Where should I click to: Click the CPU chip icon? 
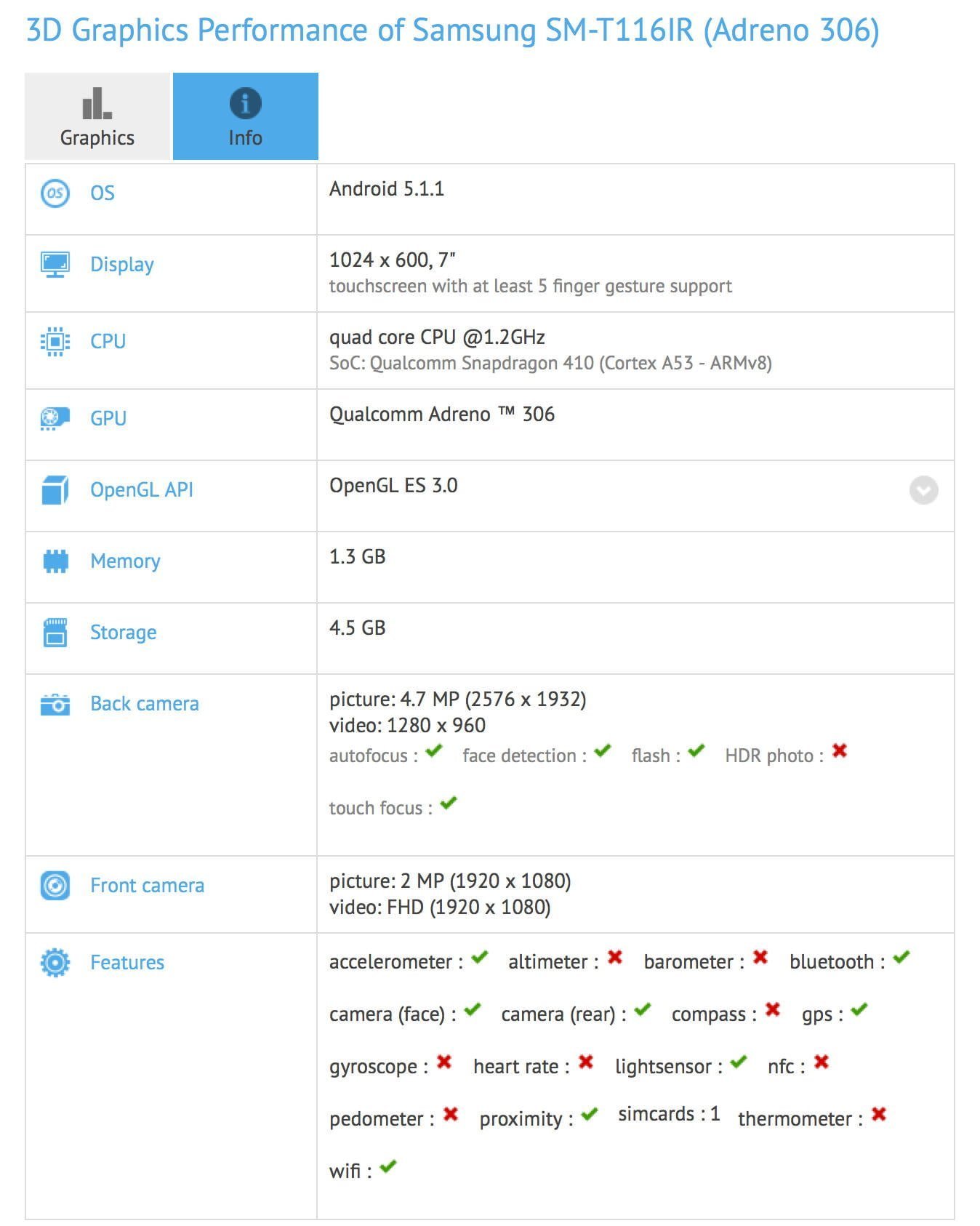pyautogui.click(x=55, y=341)
